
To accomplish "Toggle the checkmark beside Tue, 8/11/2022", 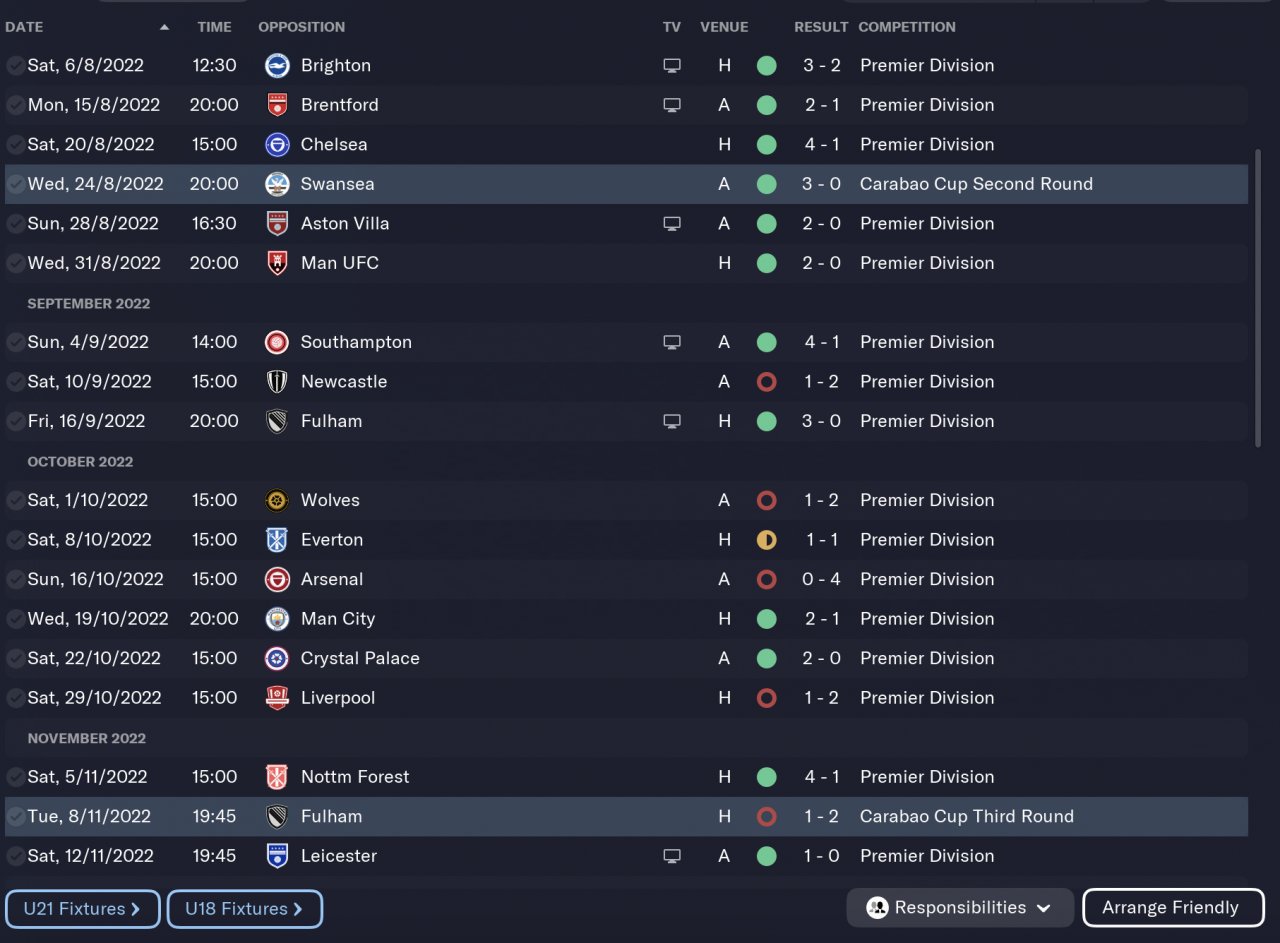I will 15,817.
